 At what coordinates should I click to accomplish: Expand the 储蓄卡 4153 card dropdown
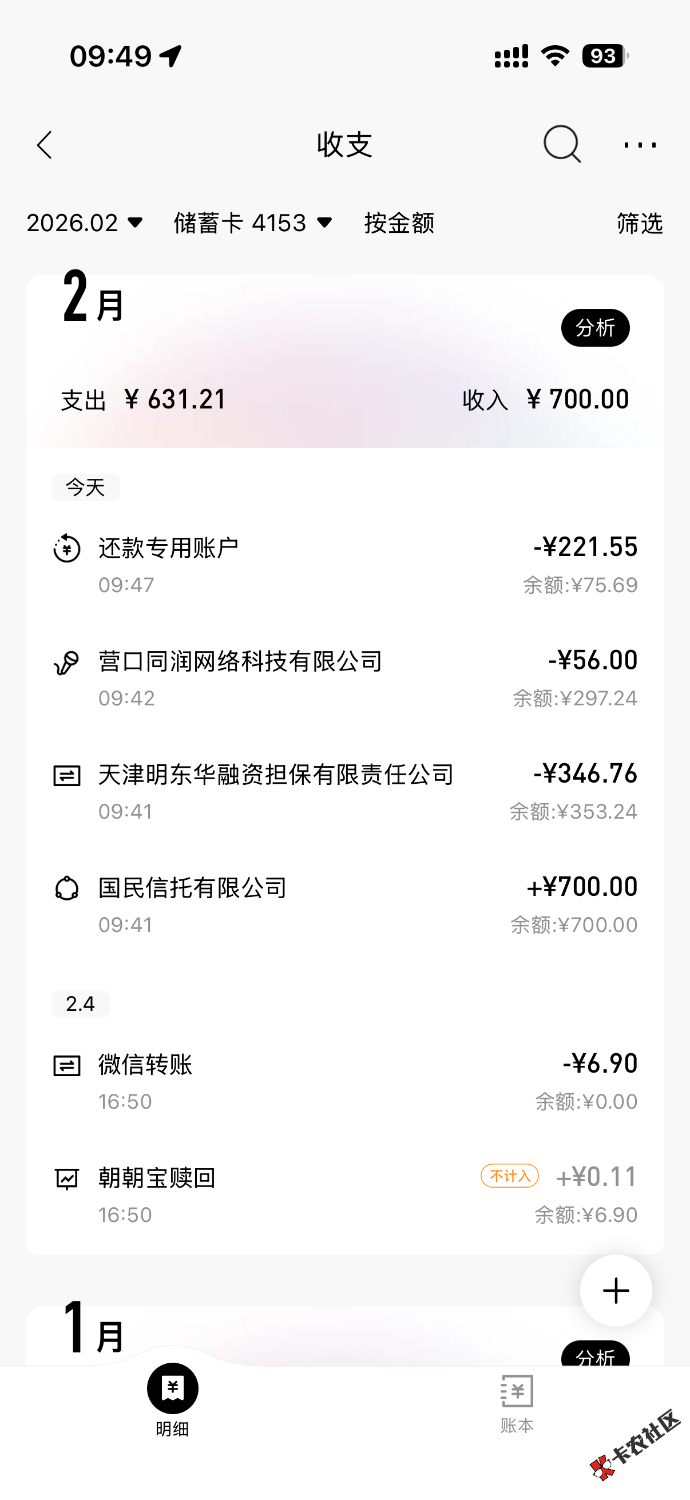pos(253,223)
